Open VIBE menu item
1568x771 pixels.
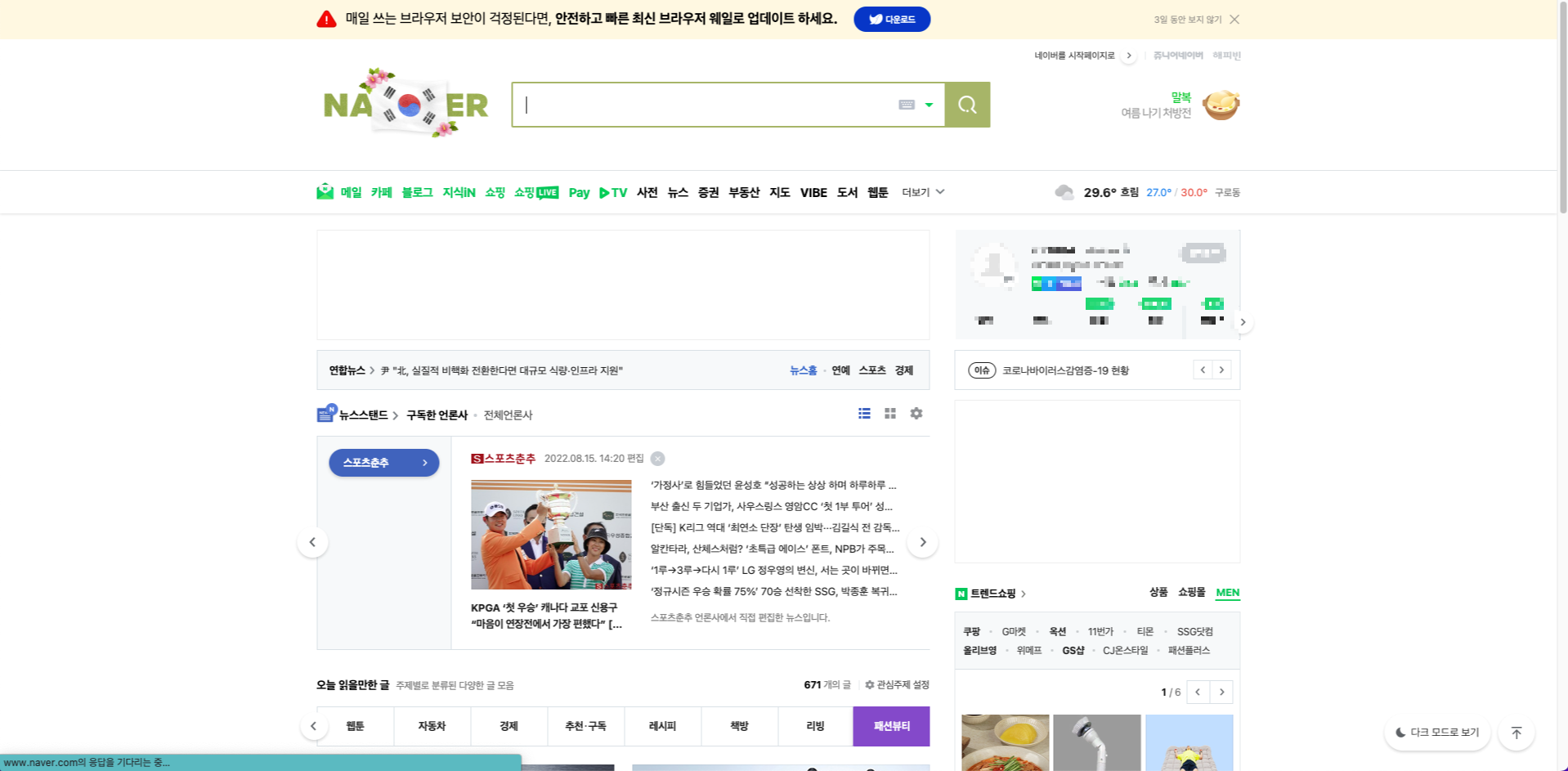click(x=813, y=192)
